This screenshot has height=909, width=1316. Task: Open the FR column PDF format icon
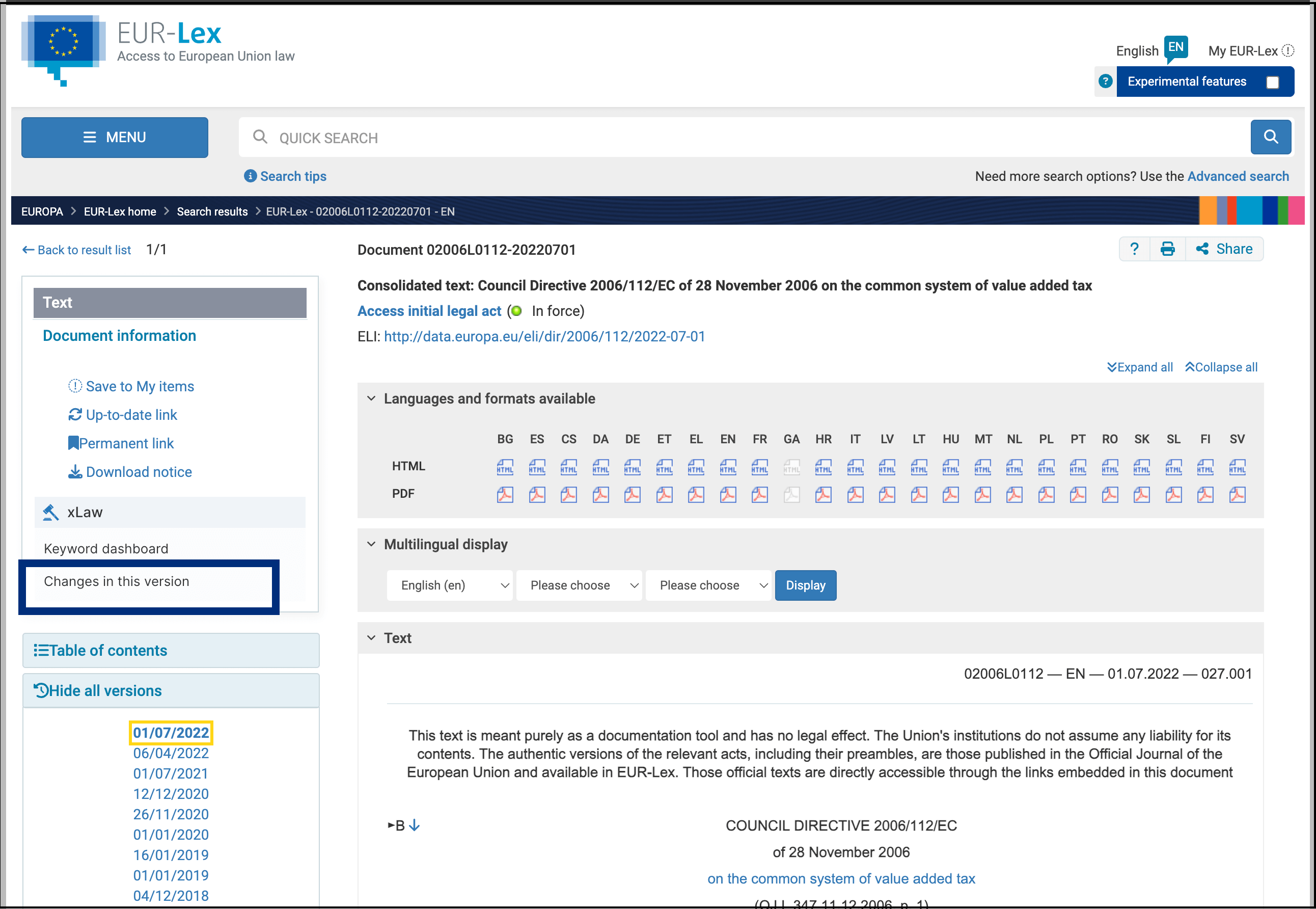coord(759,494)
